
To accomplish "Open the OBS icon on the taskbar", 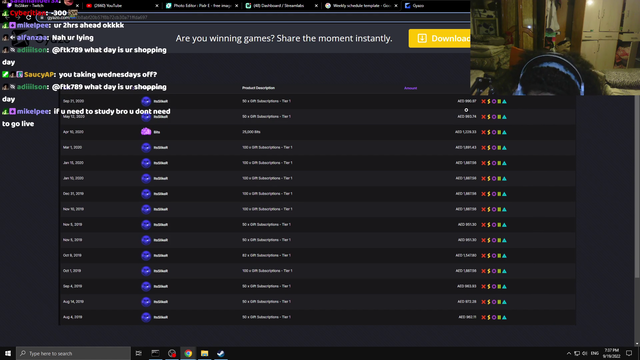I will click(x=172, y=353).
